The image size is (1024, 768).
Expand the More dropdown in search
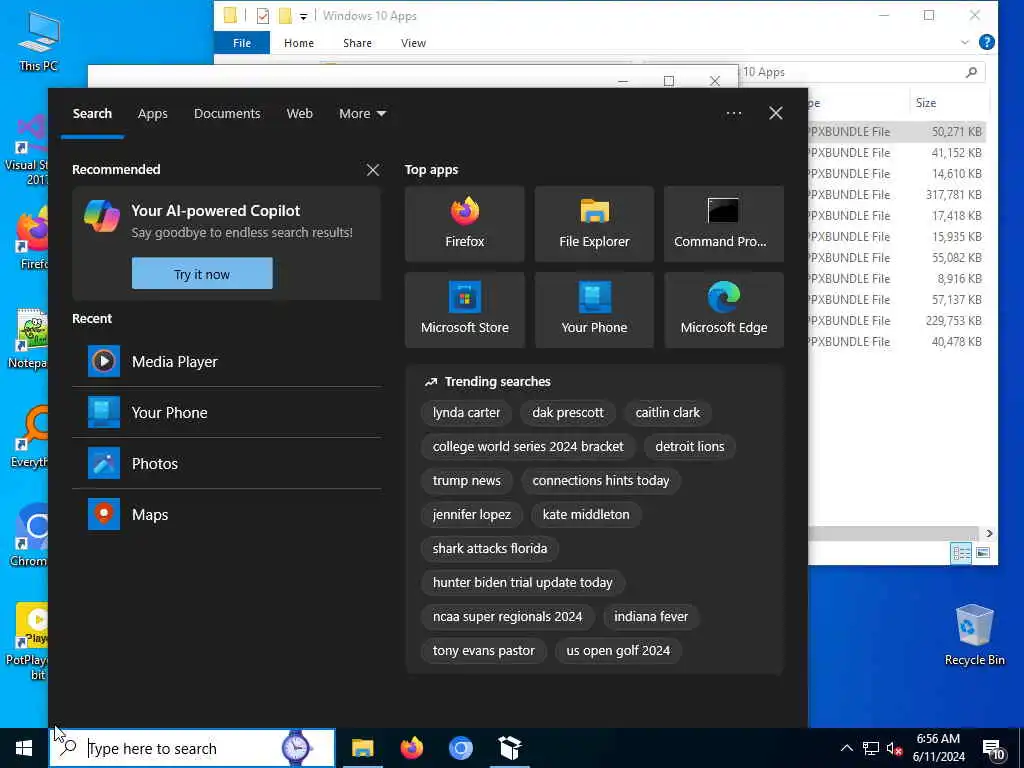pos(362,114)
